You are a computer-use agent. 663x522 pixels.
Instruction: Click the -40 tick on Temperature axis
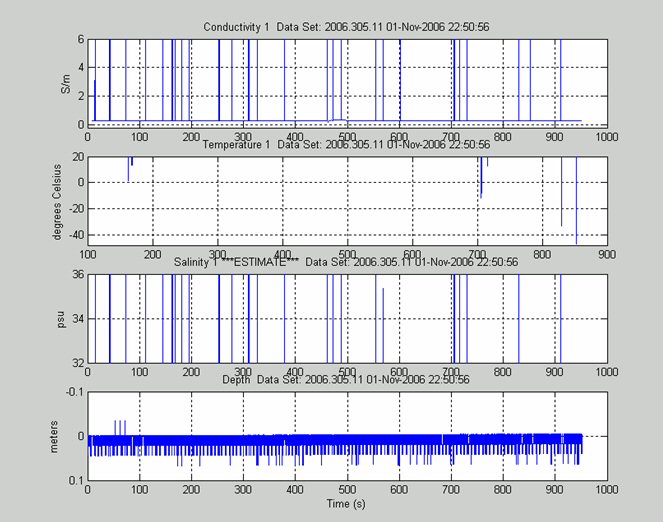(75, 235)
